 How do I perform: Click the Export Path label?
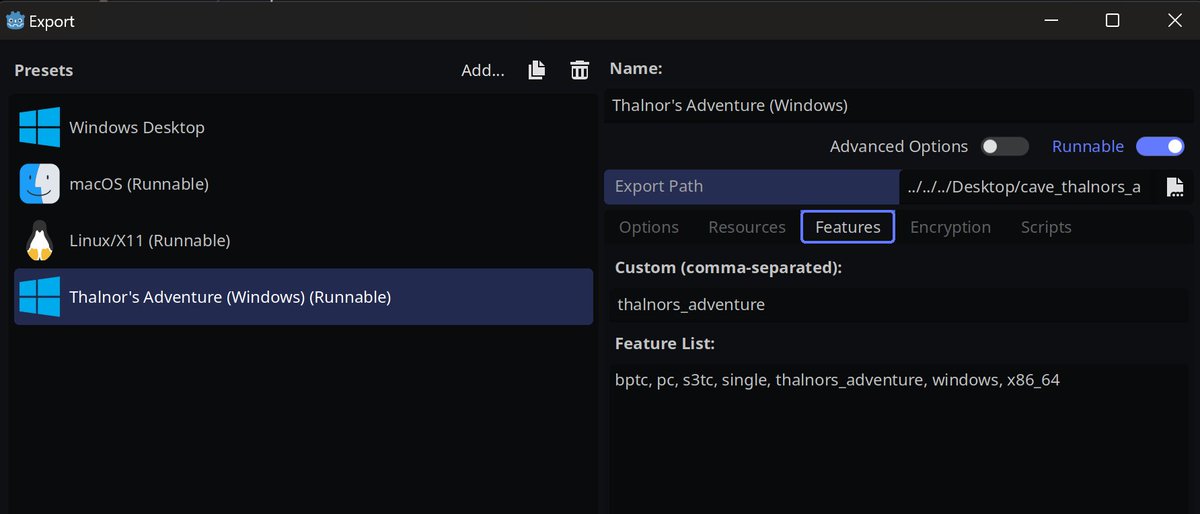click(x=659, y=187)
